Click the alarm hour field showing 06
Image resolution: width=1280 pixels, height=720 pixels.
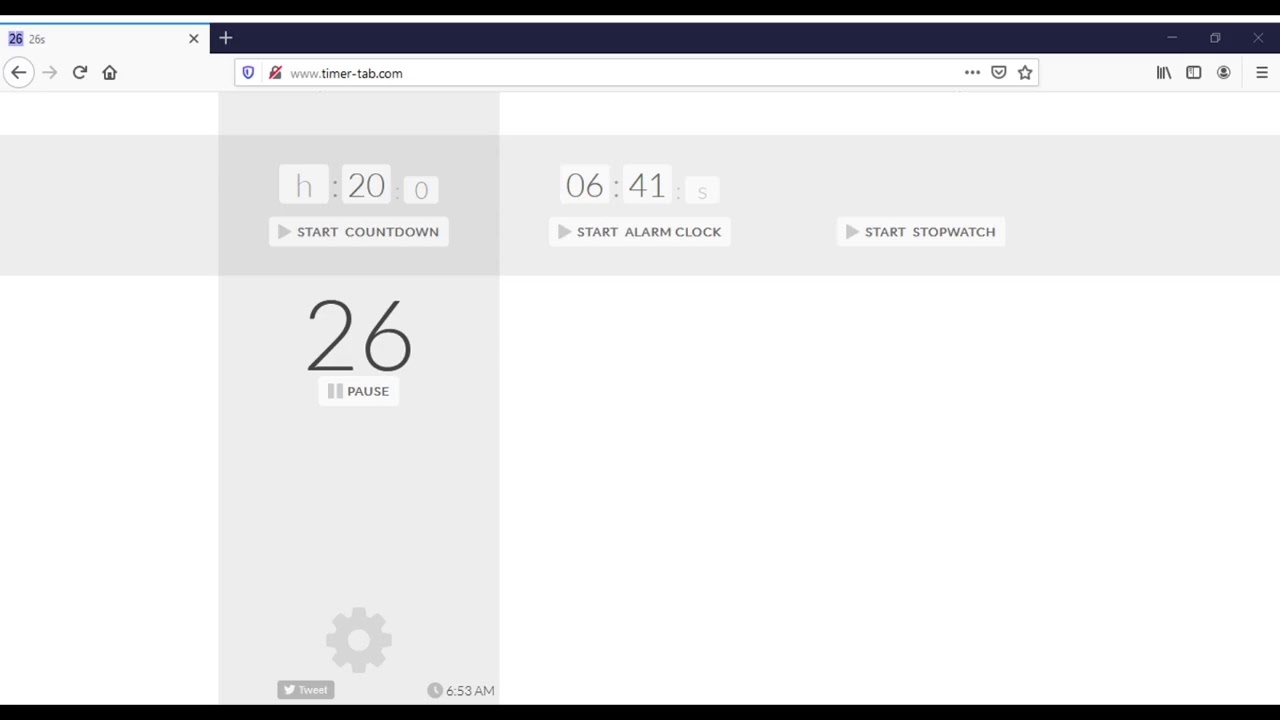(585, 186)
